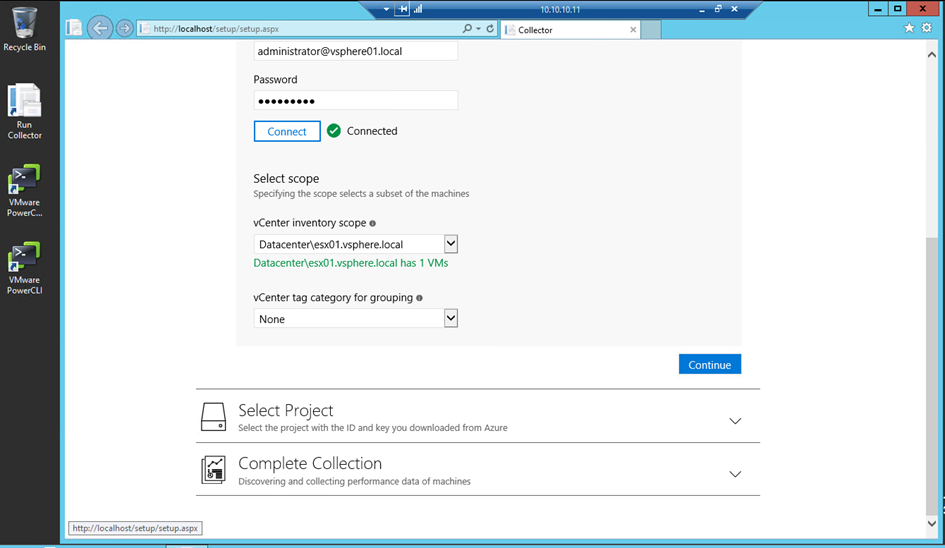Image resolution: width=945 pixels, height=548 pixels.
Task: Click 'Select the project with the ID and key' subtitle
Action: click(372, 427)
